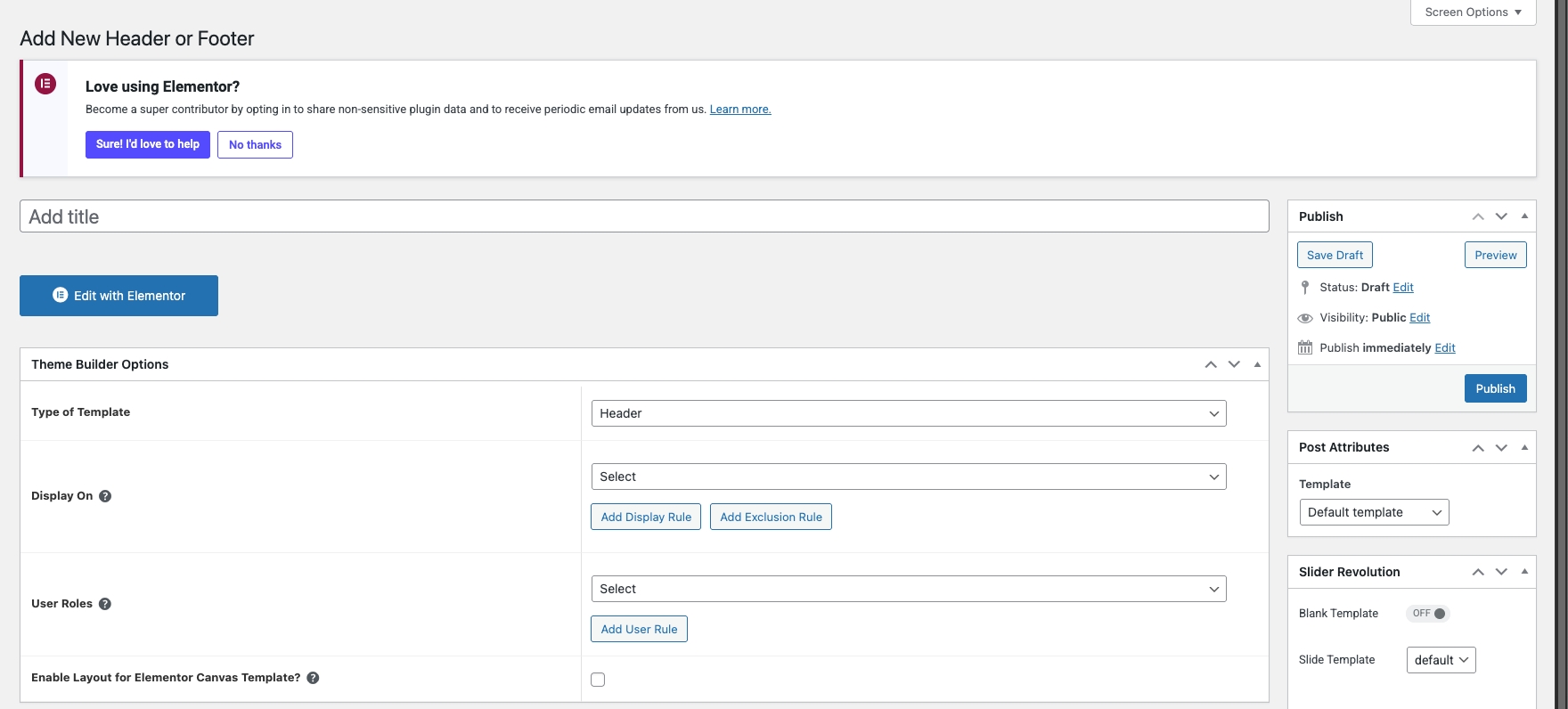This screenshot has width=1568, height=709.
Task: Collapse the Publish panel using triangle toggle
Action: click(x=1524, y=216)
